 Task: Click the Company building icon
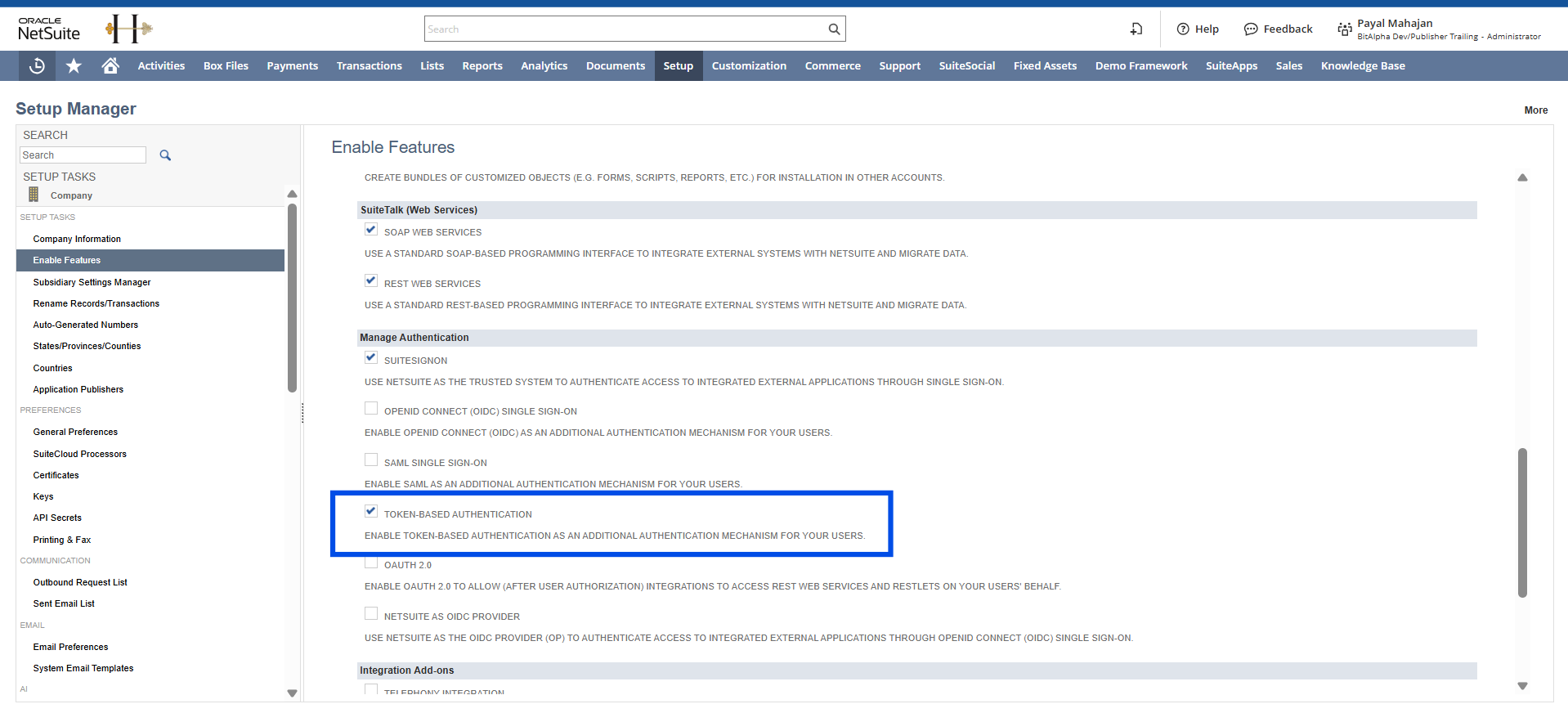(x=34, y=195)
